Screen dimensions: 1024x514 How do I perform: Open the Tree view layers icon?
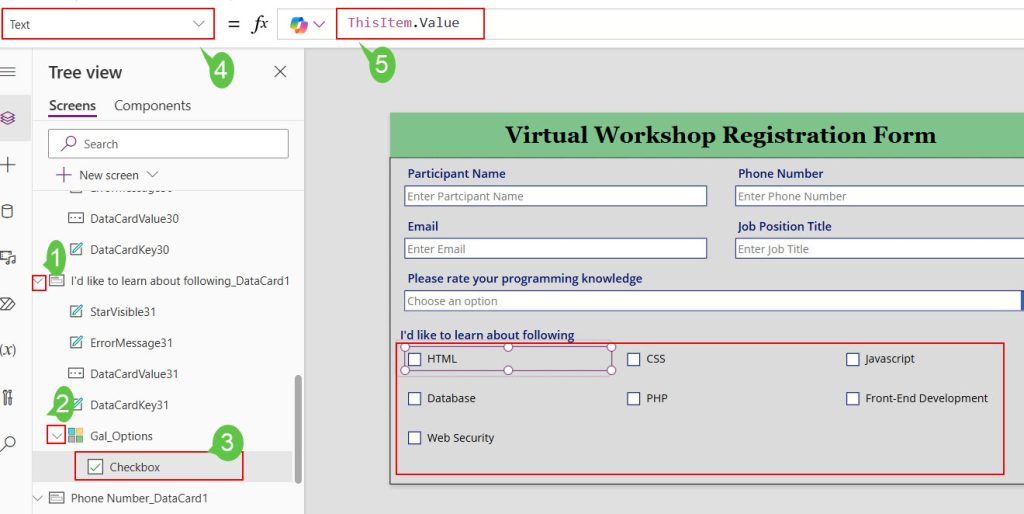tap(8, 118)
